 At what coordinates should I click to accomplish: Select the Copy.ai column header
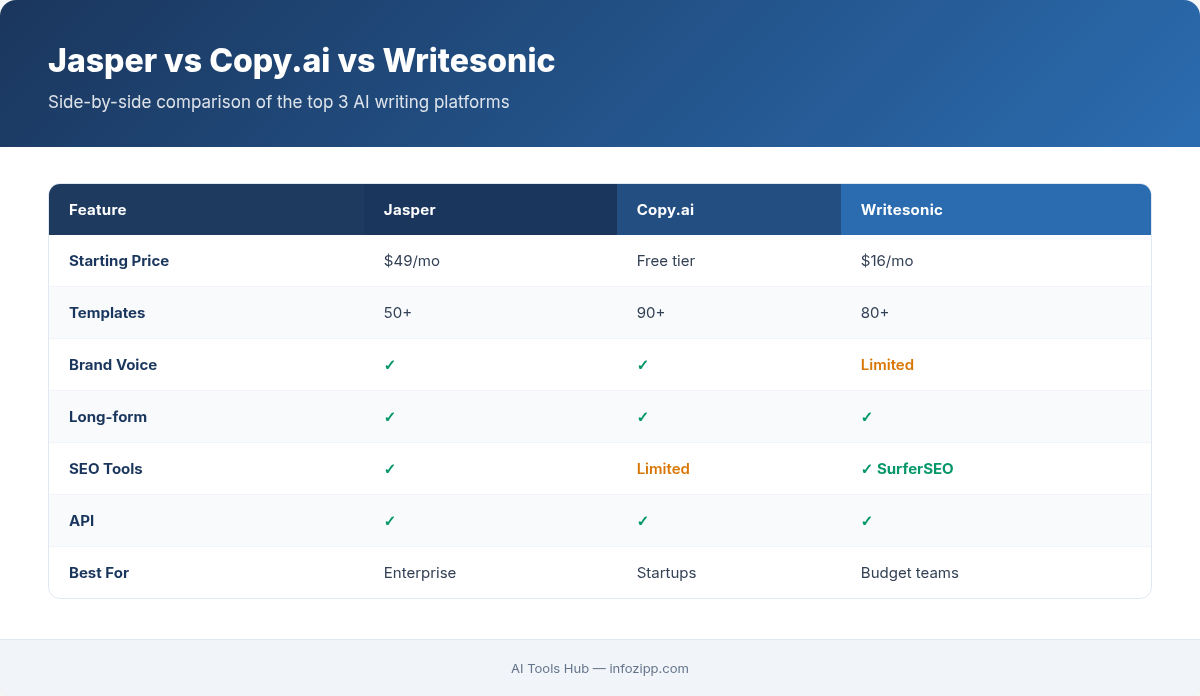(x=665, y=210)
